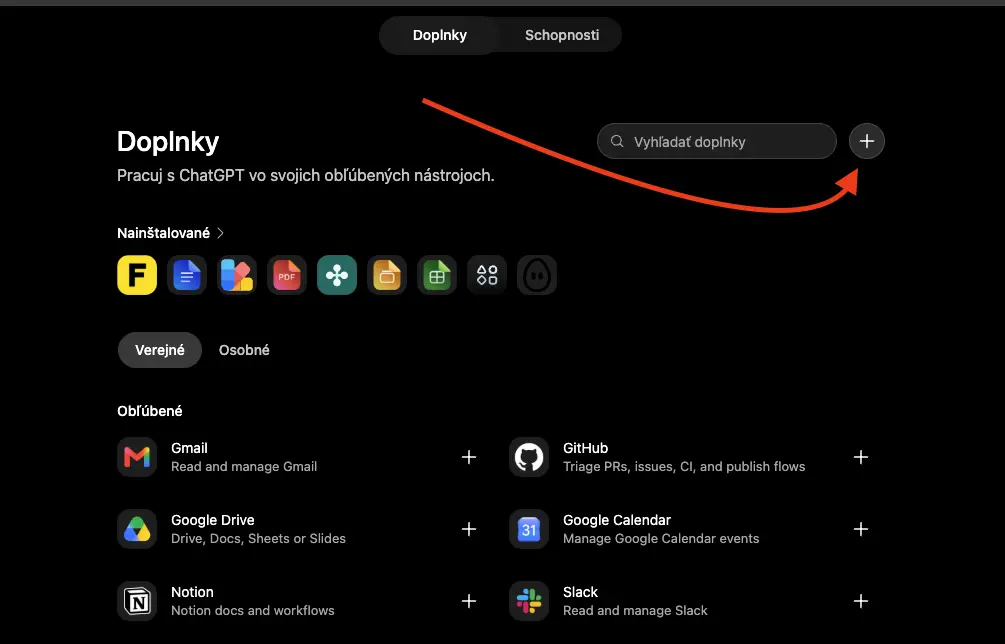Open the Google Drive plugin title
This screenshot has height=644, width=1005.
213,520
